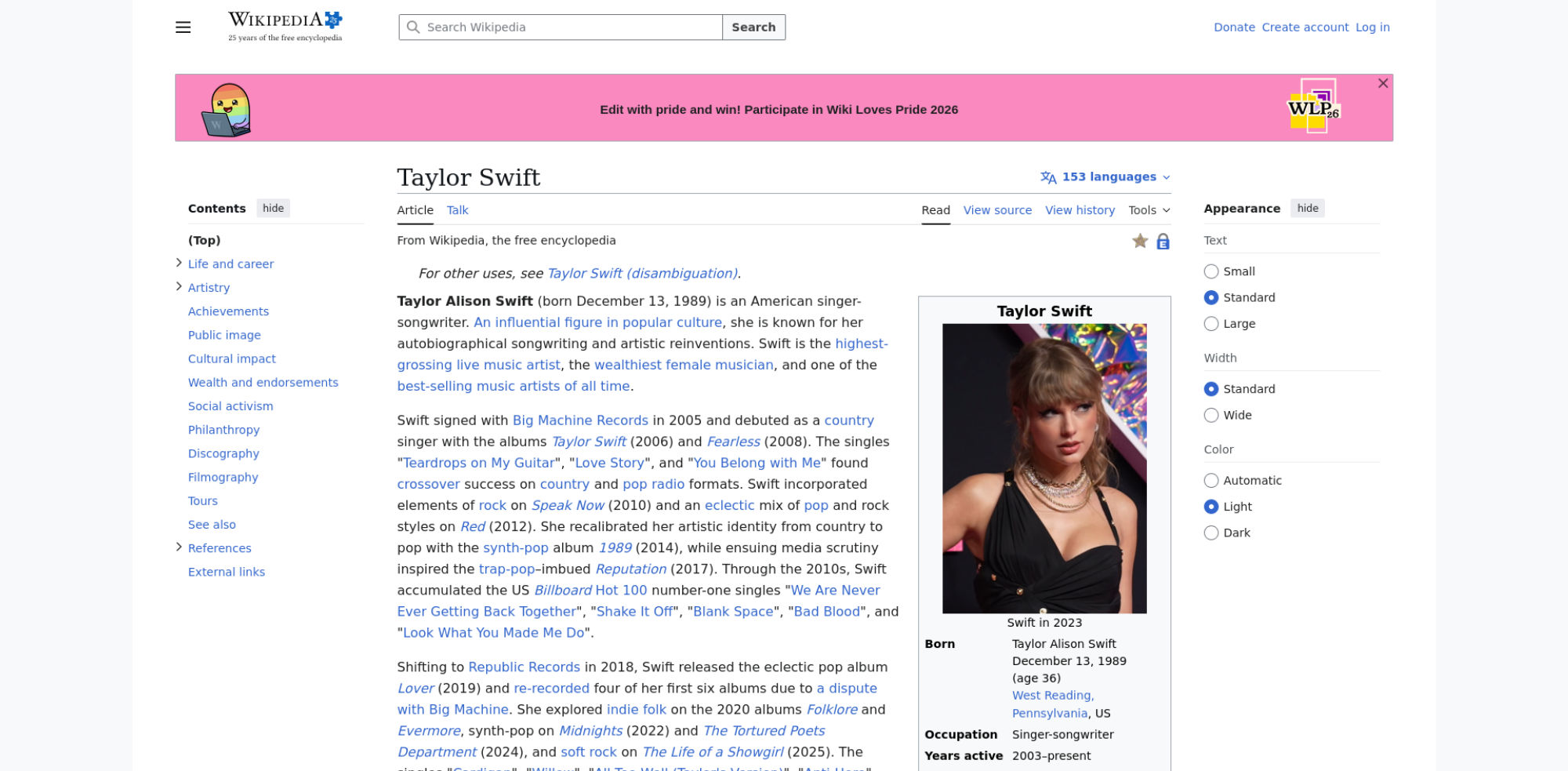1568x771 pixels.
Task: Select Standard width option
Action: tap(1211, 389)
